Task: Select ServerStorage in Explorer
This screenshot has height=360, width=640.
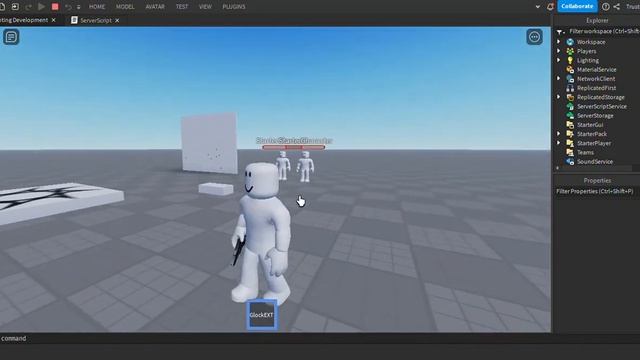Action: (x=595, y=116)
